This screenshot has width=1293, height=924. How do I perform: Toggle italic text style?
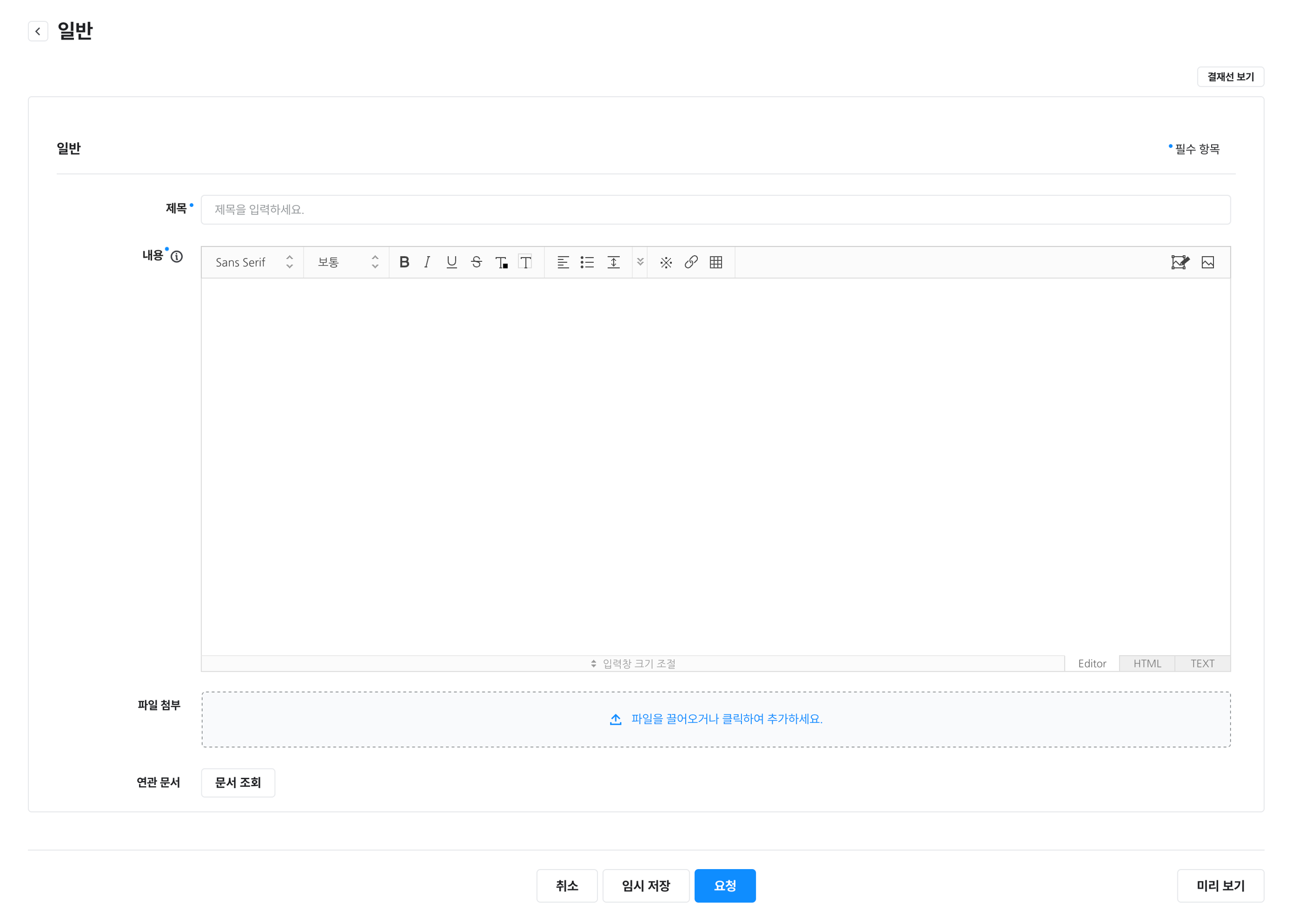(427, 262)
